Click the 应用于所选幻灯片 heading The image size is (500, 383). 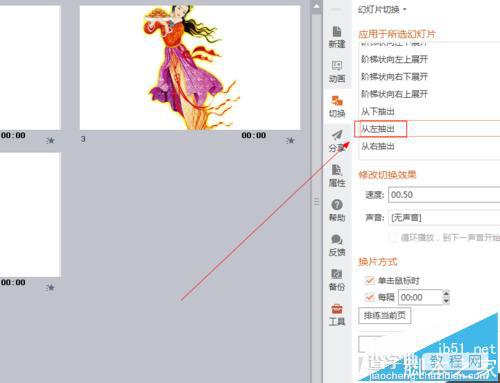(x=397, y=34)
